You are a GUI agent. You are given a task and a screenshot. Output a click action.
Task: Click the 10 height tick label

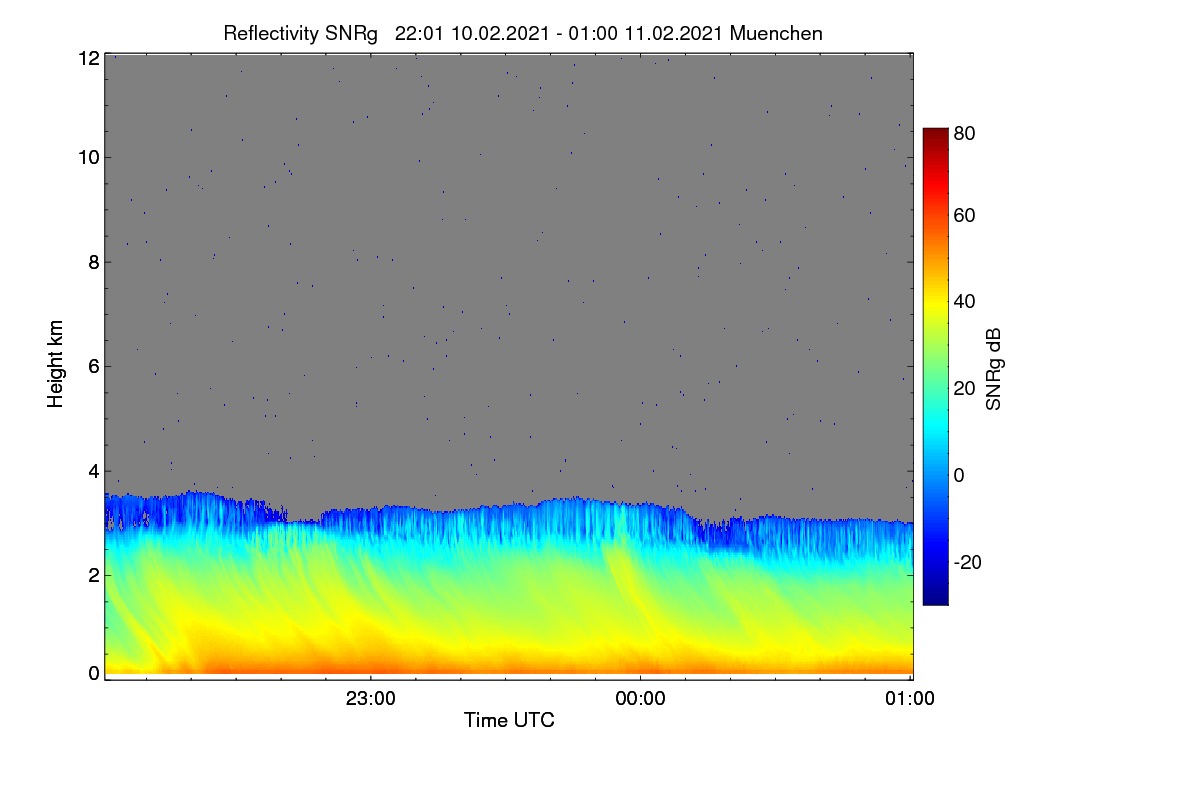(x=88, y=157)
